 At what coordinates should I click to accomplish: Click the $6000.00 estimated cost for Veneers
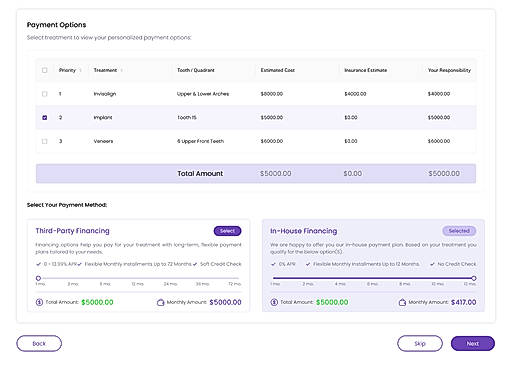click(272, 141)
